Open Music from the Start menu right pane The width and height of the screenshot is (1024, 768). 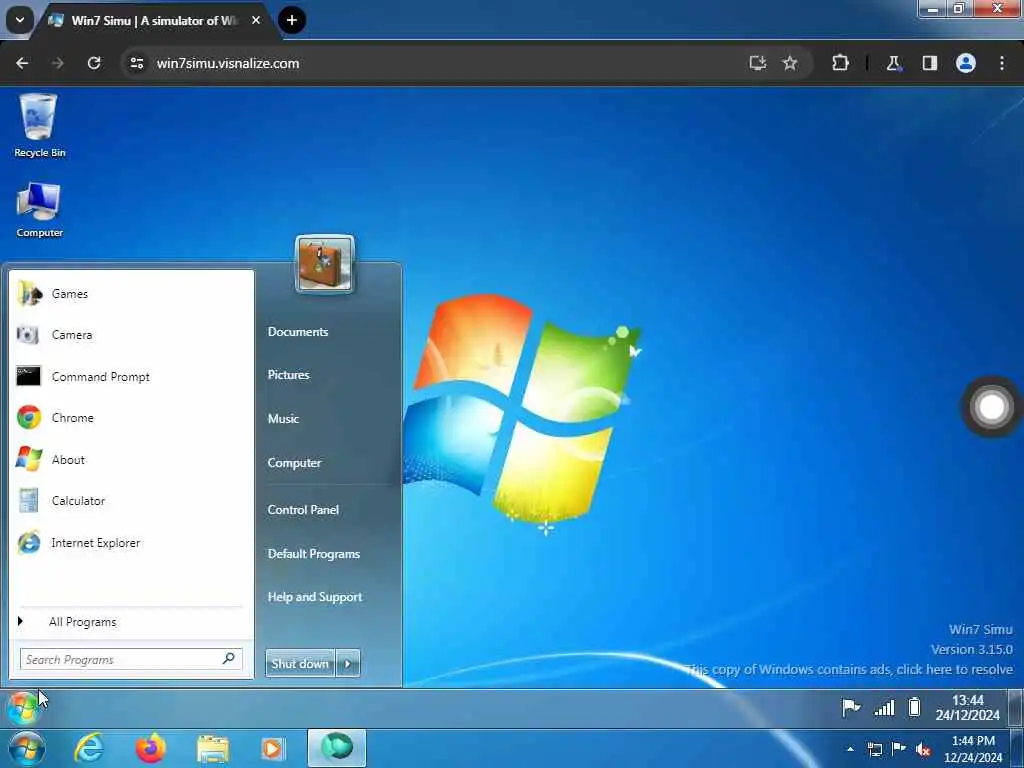click(x=283, y=419)
